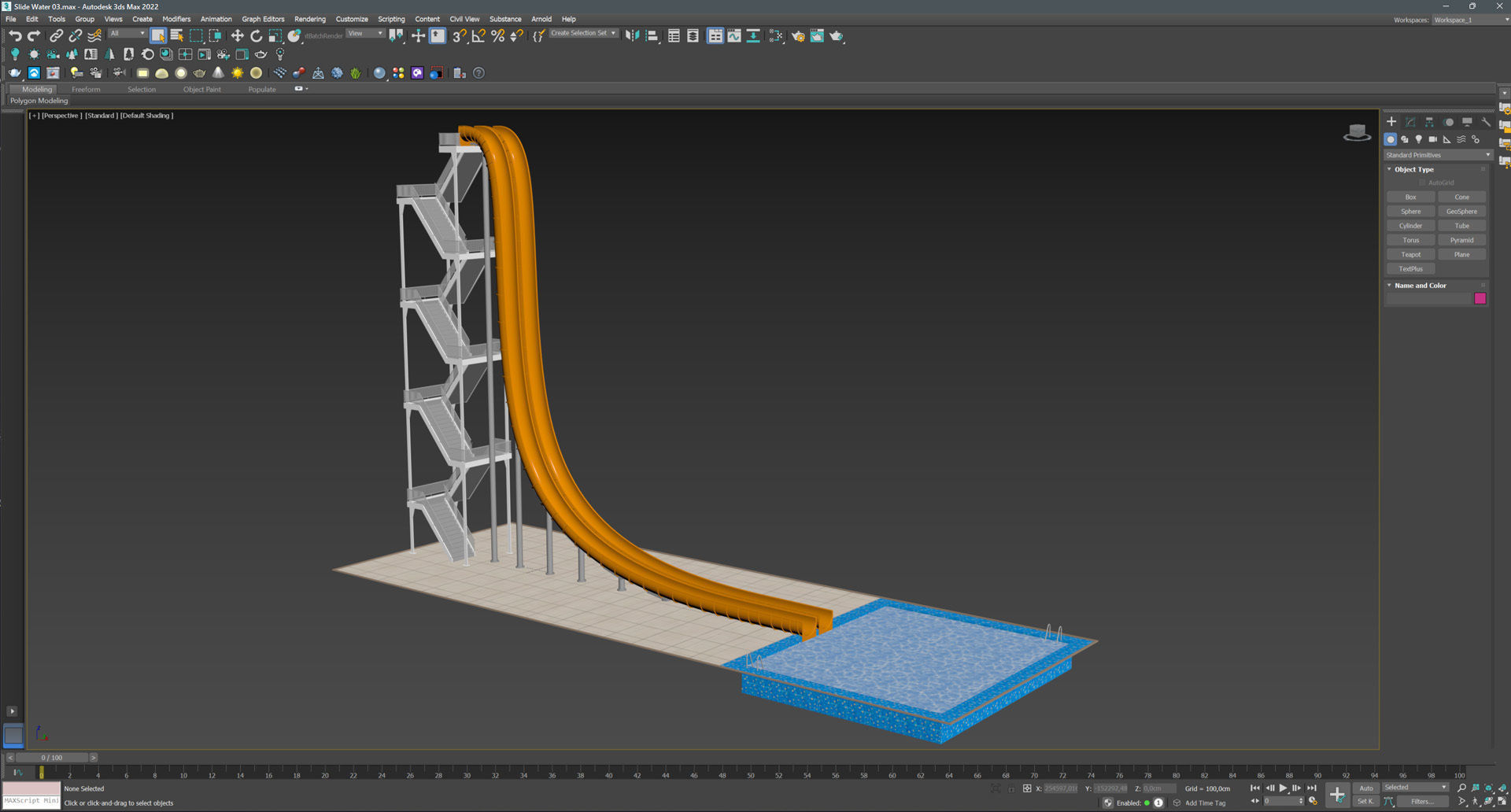Open the selection filter All dropdown
The width and height of the screenshot is (1511, 812).
coord(127,34)
